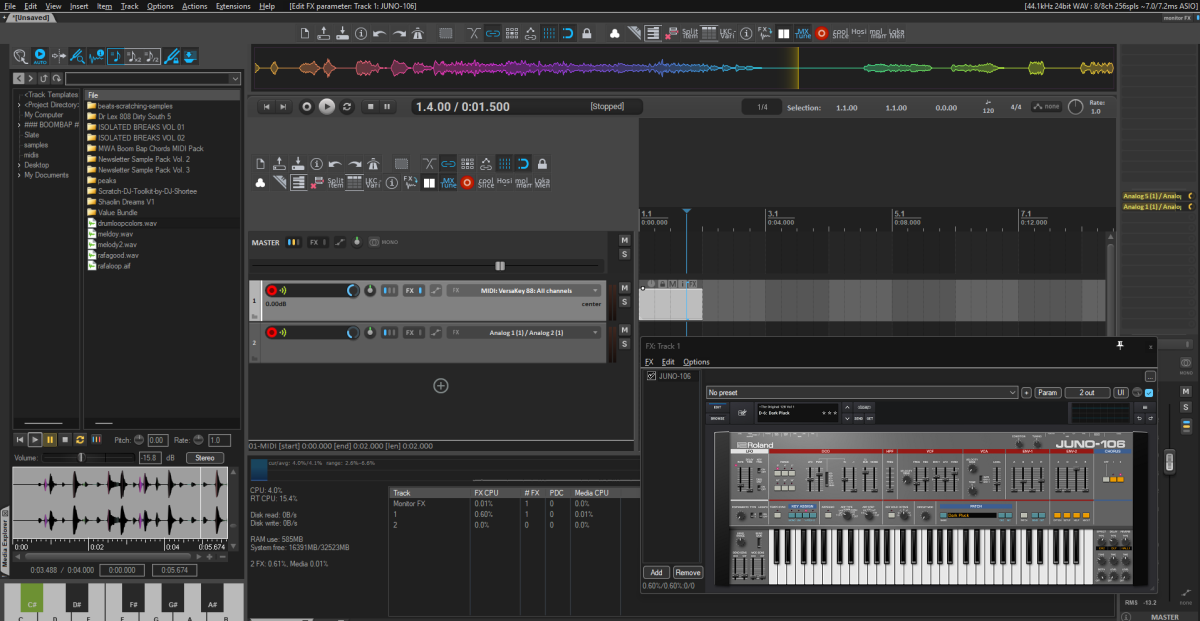Viewport: 1200px width, 621px height.
Task: Start playback with the transport Play button
Action: (327, 106)
